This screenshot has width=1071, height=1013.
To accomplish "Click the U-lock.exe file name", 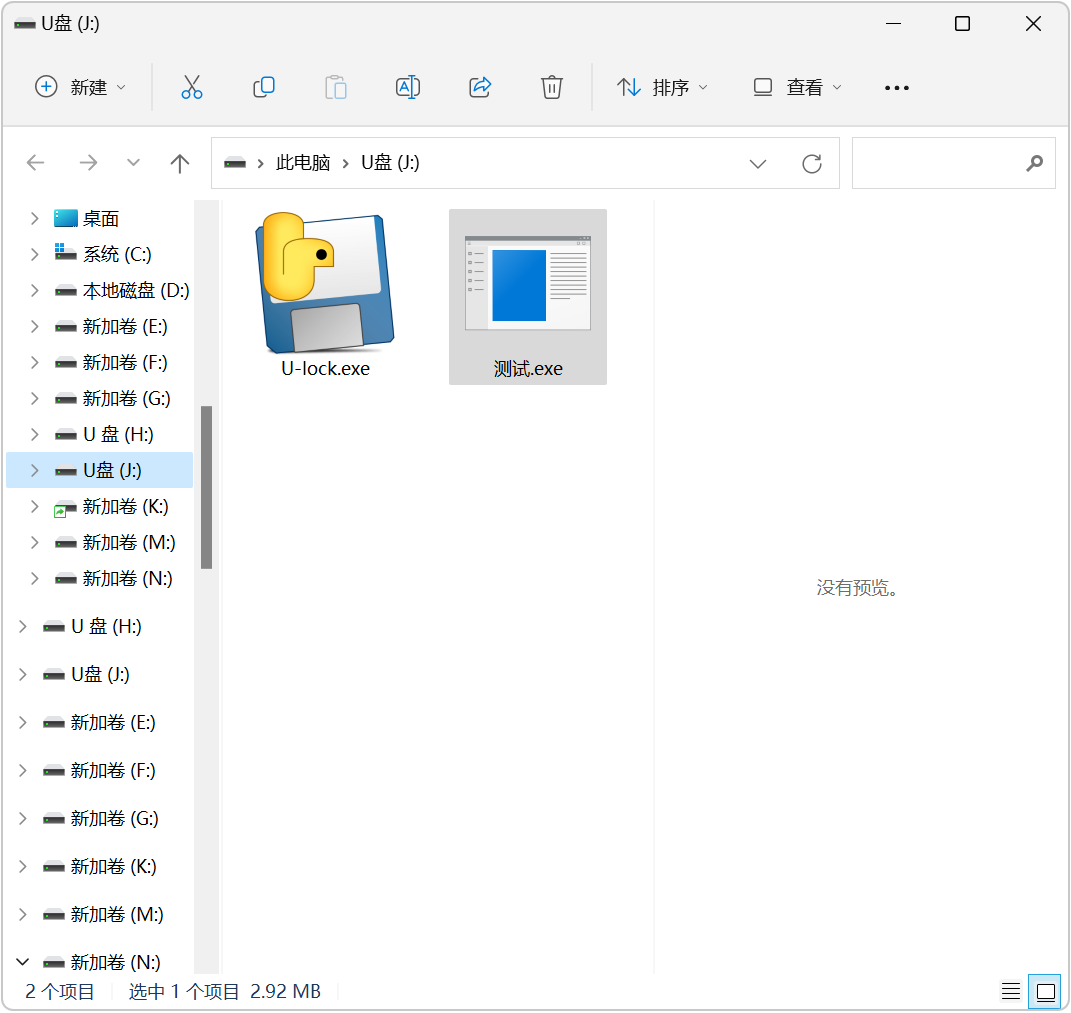I will [x=325, y=368].
